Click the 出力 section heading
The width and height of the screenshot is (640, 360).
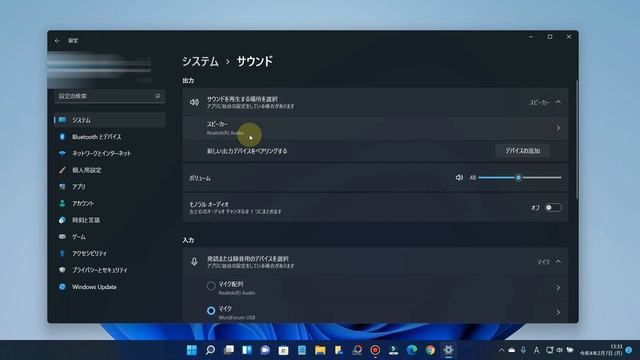pyautogui.click(x=188, y=81)
